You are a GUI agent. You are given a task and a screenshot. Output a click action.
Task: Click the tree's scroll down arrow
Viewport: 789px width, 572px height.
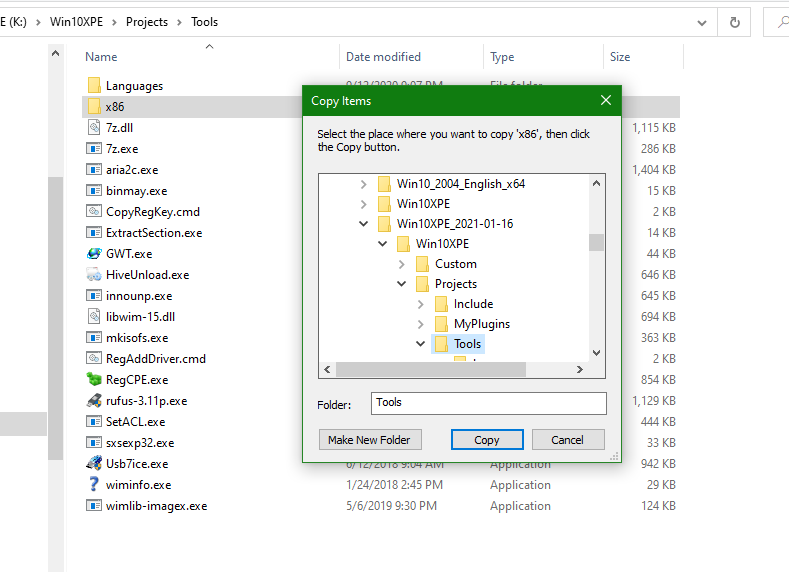(x=596, y=353)
